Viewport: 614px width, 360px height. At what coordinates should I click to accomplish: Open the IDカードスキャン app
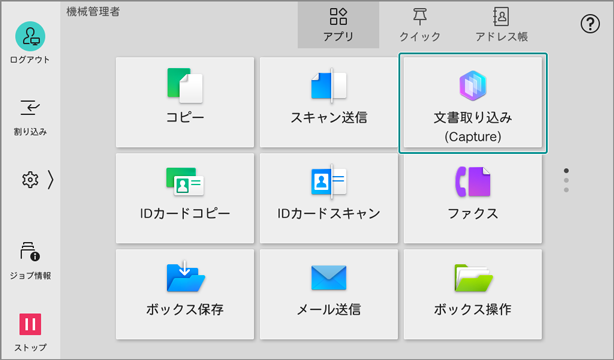pos(329,198)
